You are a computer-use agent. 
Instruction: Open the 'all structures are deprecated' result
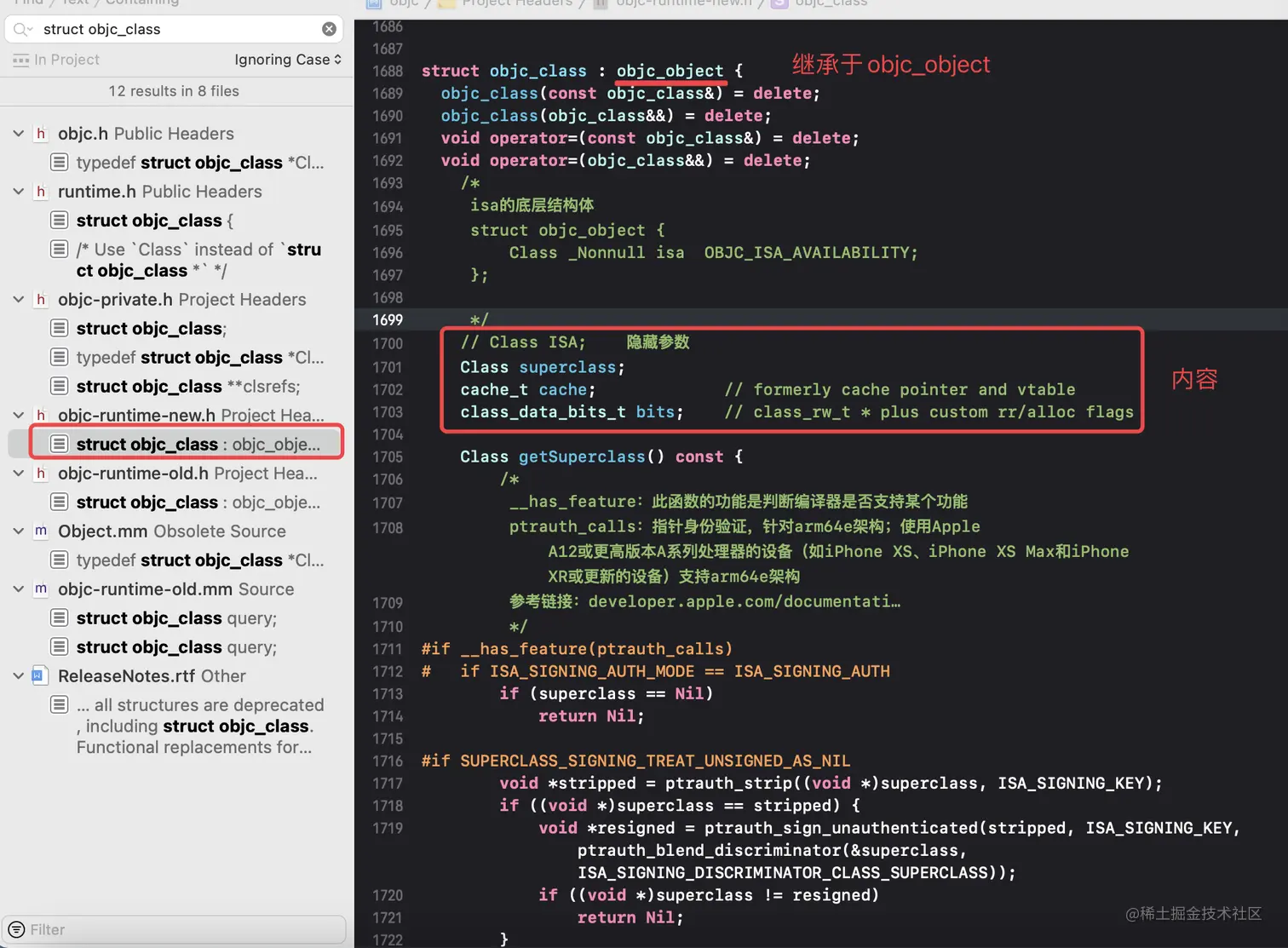[x=176, y=726]
